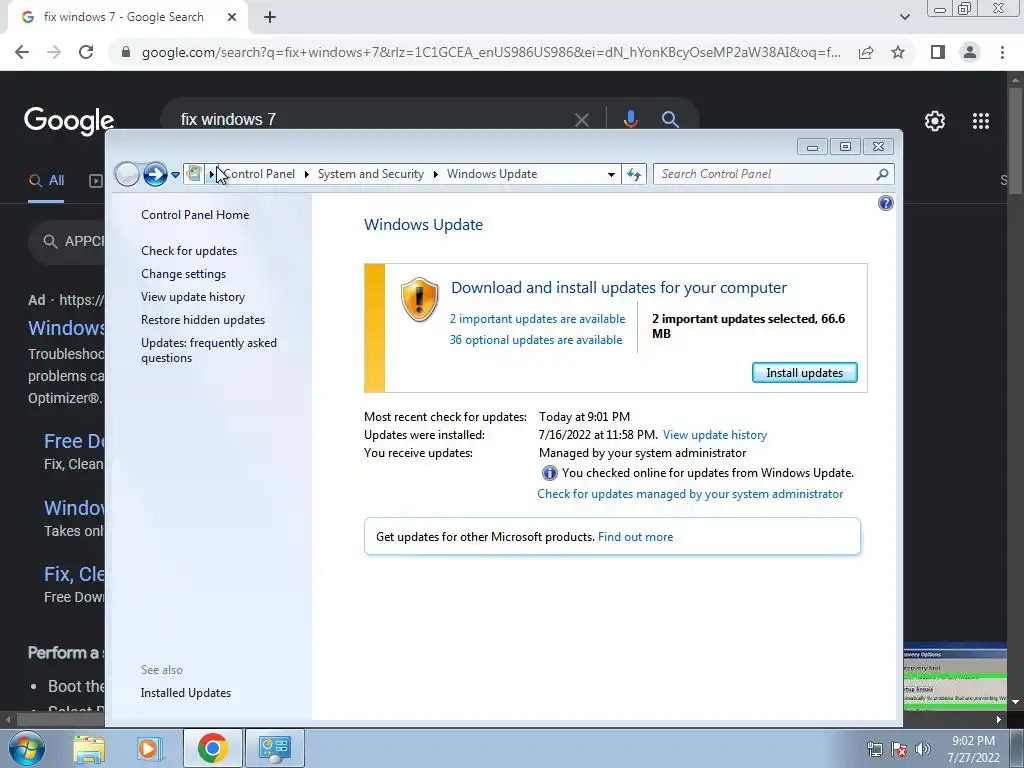The height and width of the screenshot is (768, 1024).
Task: Reload the Chrome page
Action: [86, 52]
